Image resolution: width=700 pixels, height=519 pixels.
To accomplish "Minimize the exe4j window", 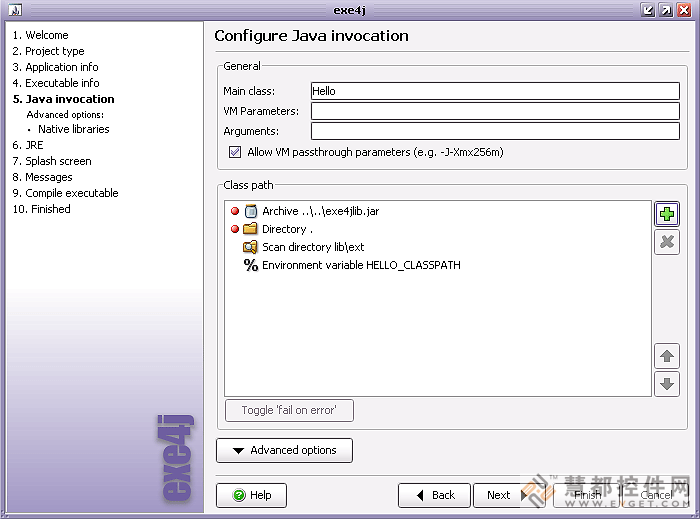I will pyautogui.click(x=647, y=10).
